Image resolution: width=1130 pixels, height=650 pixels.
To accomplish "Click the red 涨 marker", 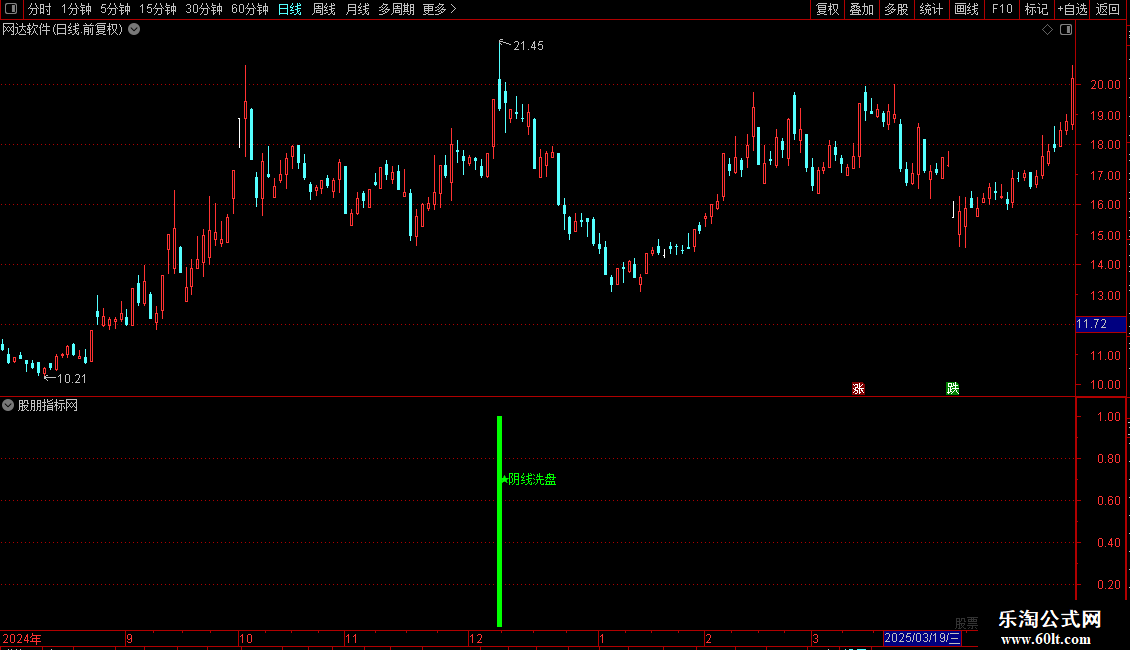I will 858,388.
